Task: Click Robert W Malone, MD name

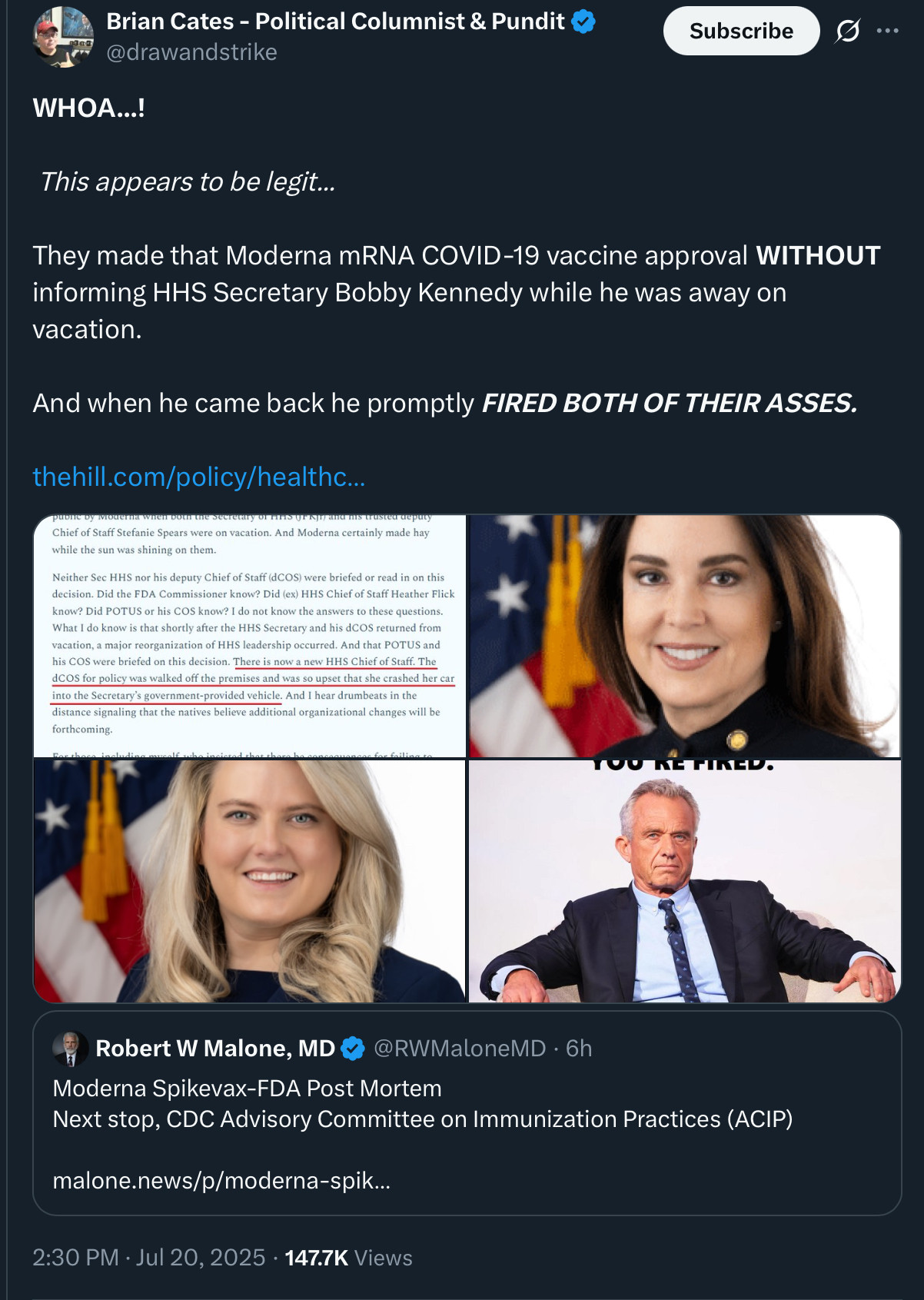Action: pos(215,1049)
